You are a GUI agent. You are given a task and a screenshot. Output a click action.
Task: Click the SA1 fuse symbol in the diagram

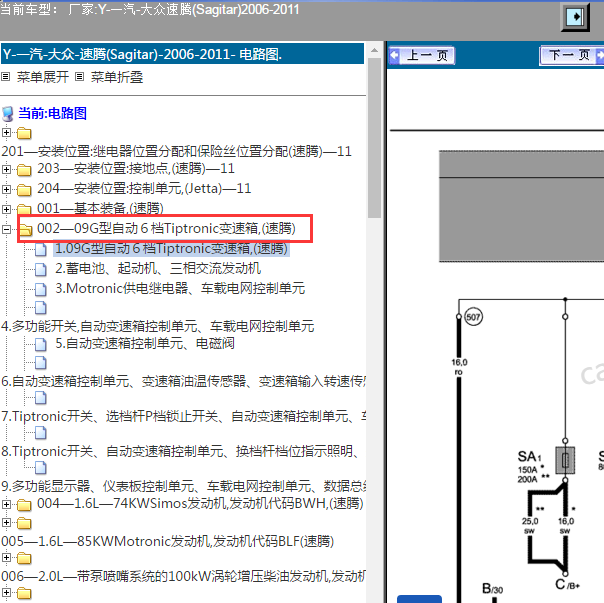click(x=565, y=460)
